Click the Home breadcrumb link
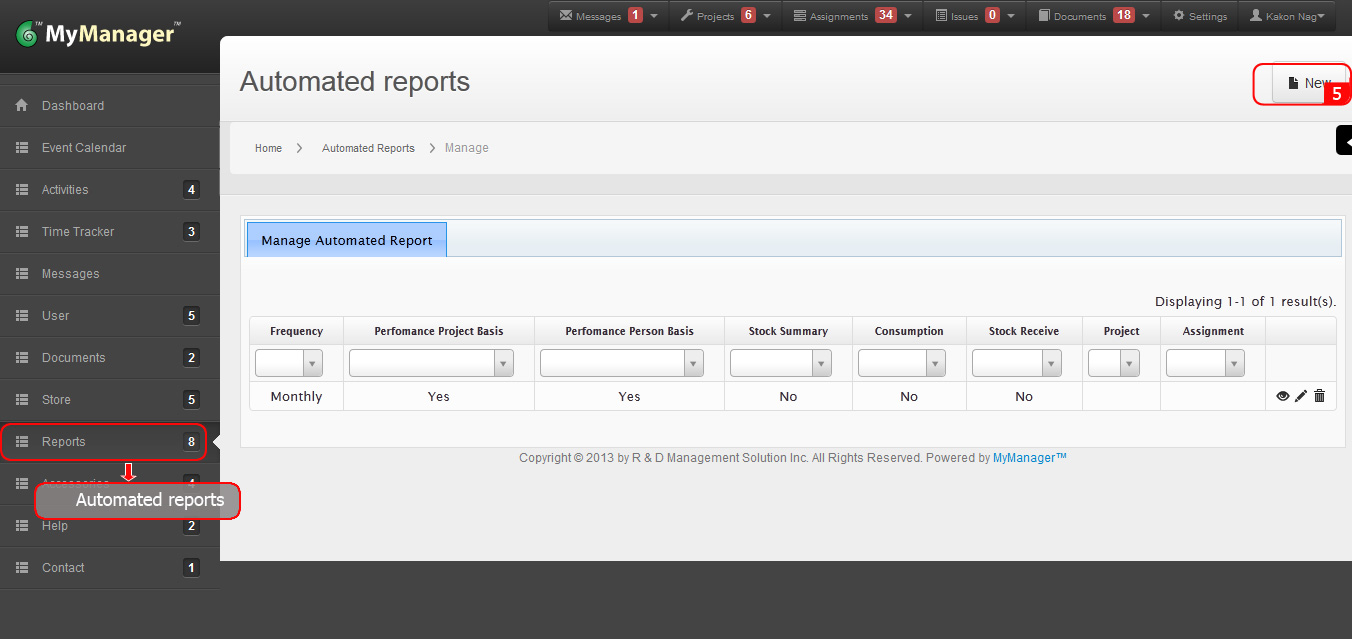The height and width of the screenshot is (639, 1352). pos(268,148)
